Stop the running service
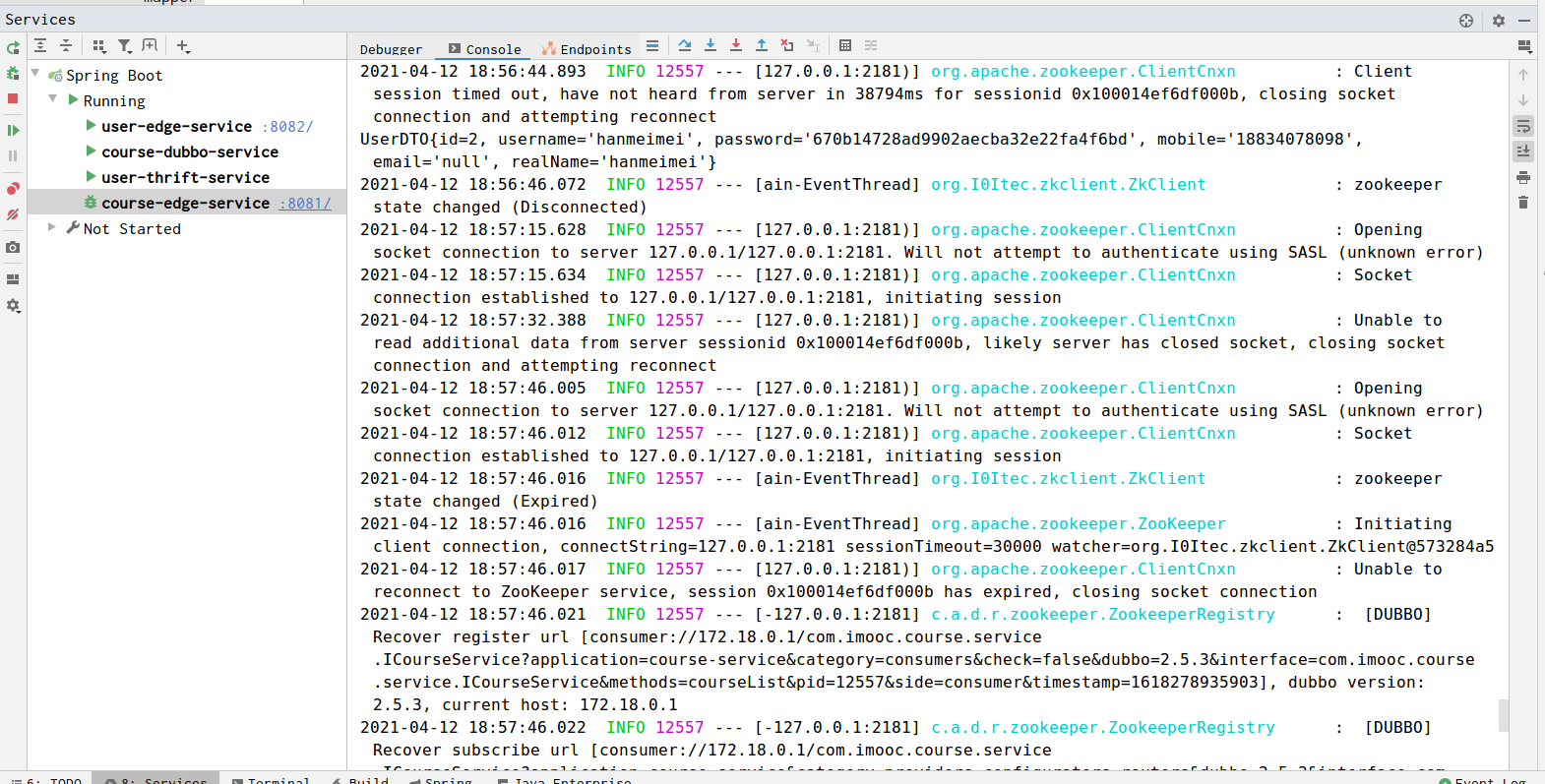Viewport: 1545px width, 784px height. (x=13, y=98)
